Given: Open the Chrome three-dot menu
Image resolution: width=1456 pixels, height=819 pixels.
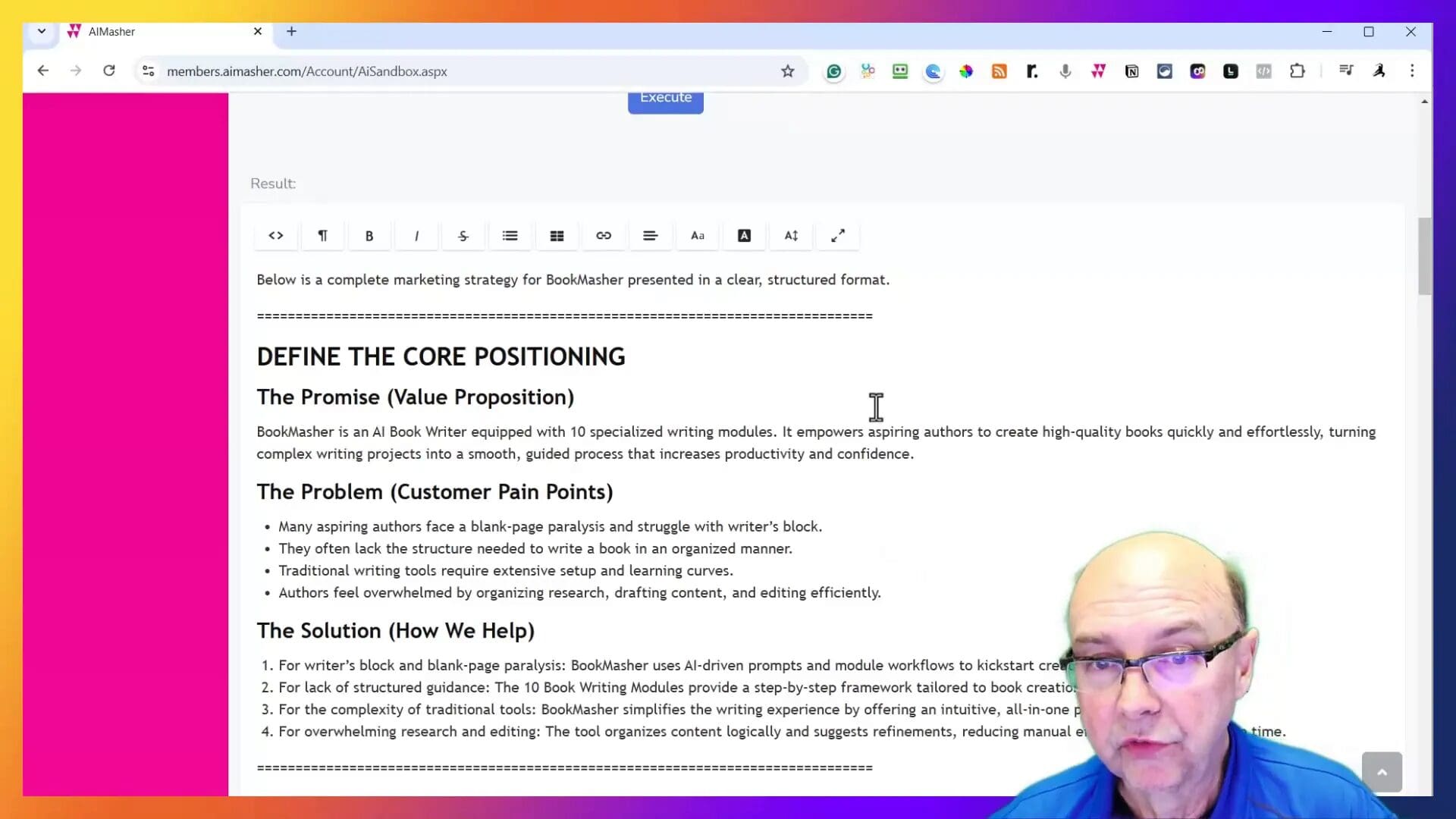Looking at the screenshot, I should point(1412,71).
